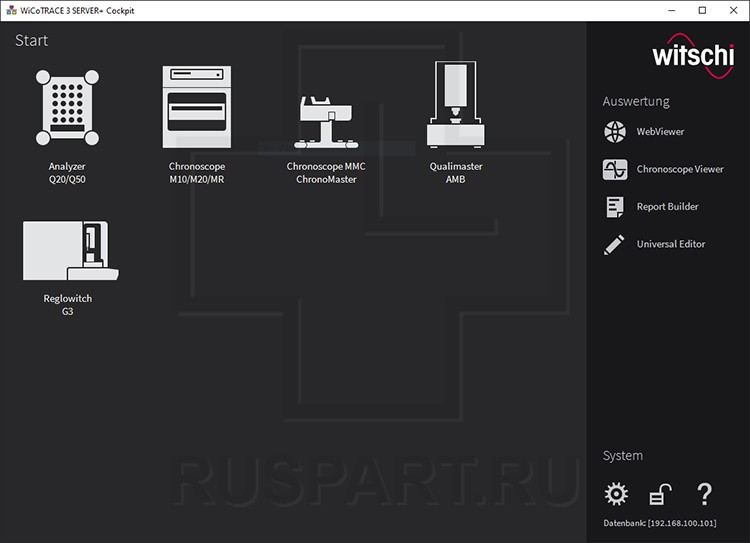Click the padlock icon under System
This screenshot has height=543, width=750.
click(x=660, y=494)
